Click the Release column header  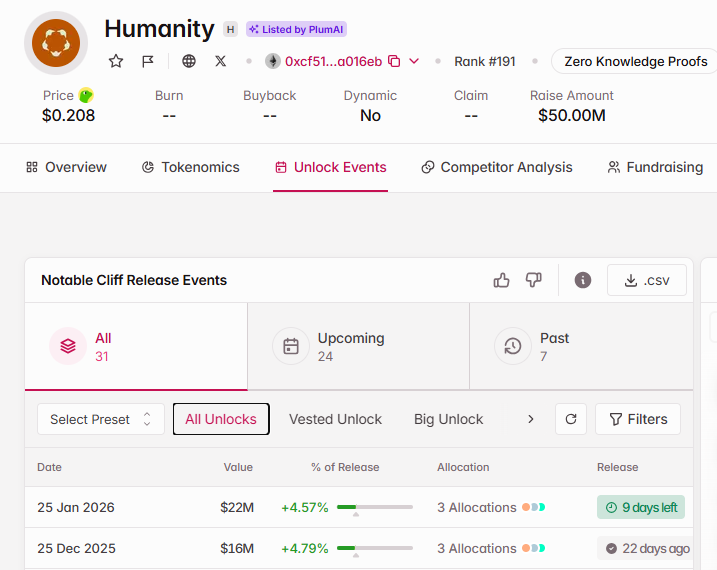pyautogui.click(x=617, y=467)
